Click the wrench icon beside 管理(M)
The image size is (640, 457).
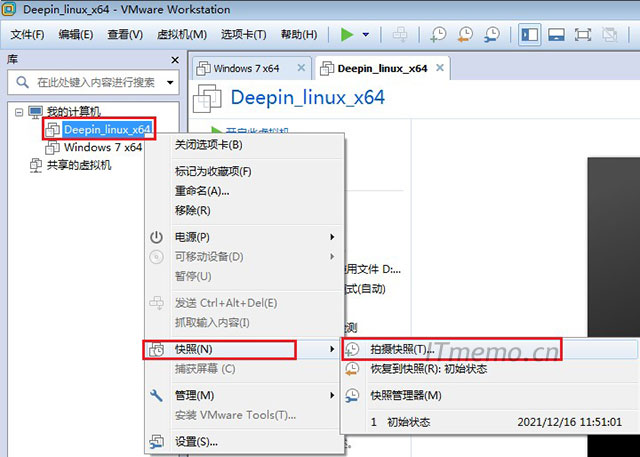coord(156,395)
